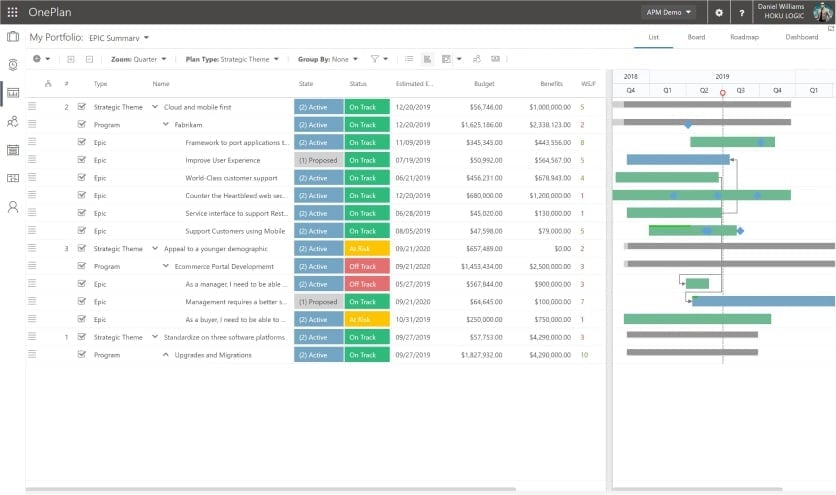Viewport: 836px width, 495px height.
Task: Toggle checkbox for Fabrikam program
Action: [82, 124]
